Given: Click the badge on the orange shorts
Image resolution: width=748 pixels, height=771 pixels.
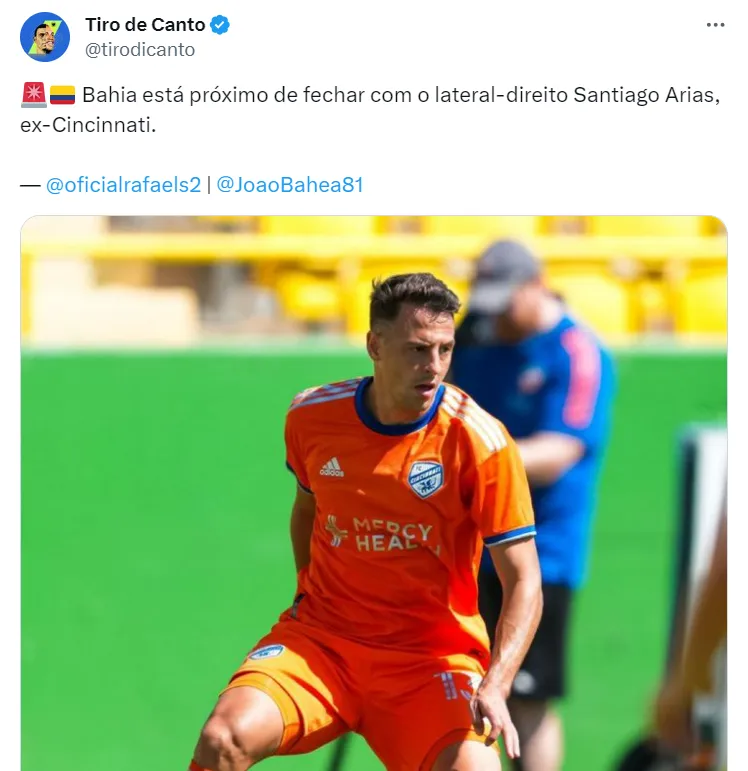Looking at the screenshot, I should (266, 652).
